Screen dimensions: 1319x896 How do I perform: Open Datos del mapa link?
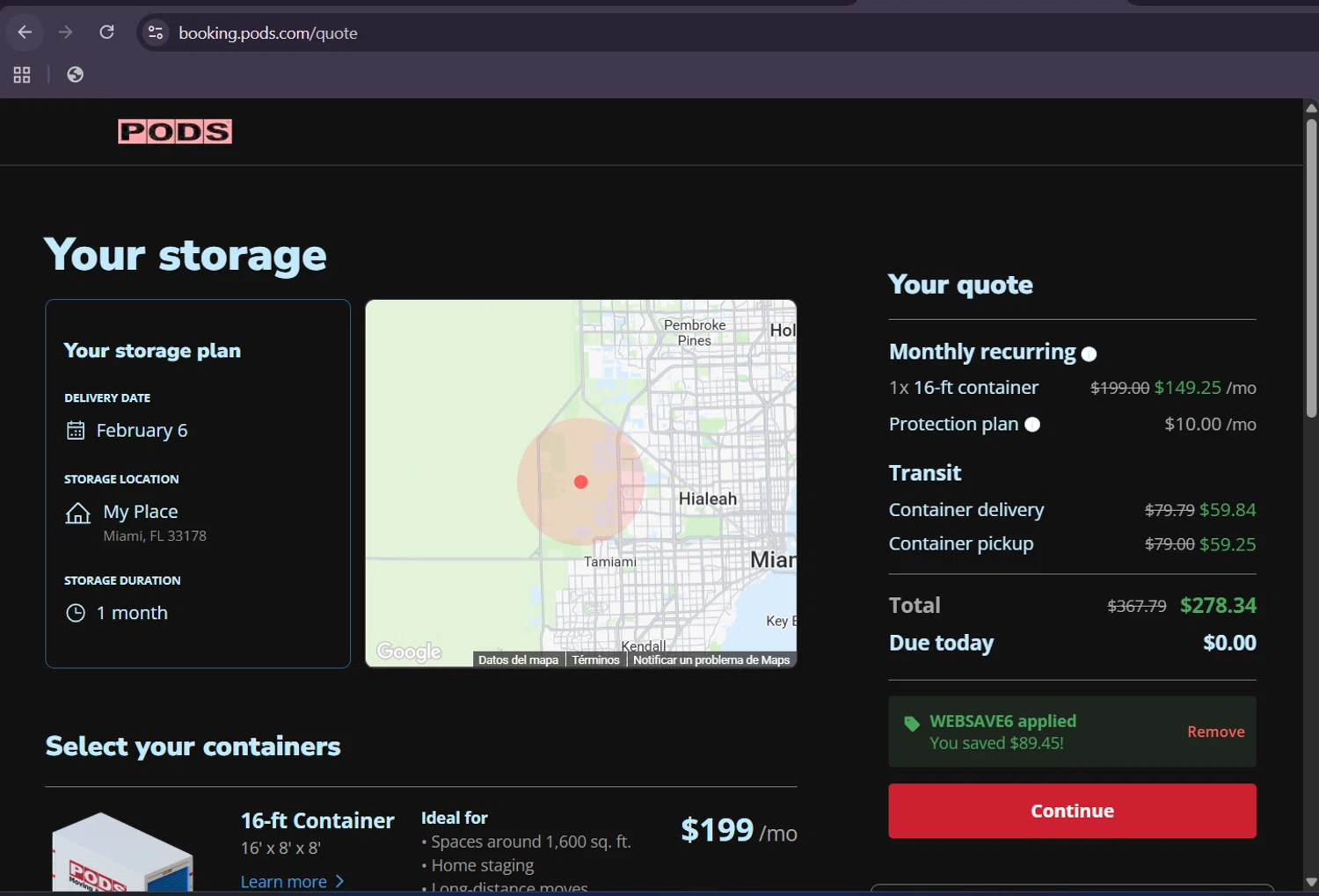coord(518,659)
